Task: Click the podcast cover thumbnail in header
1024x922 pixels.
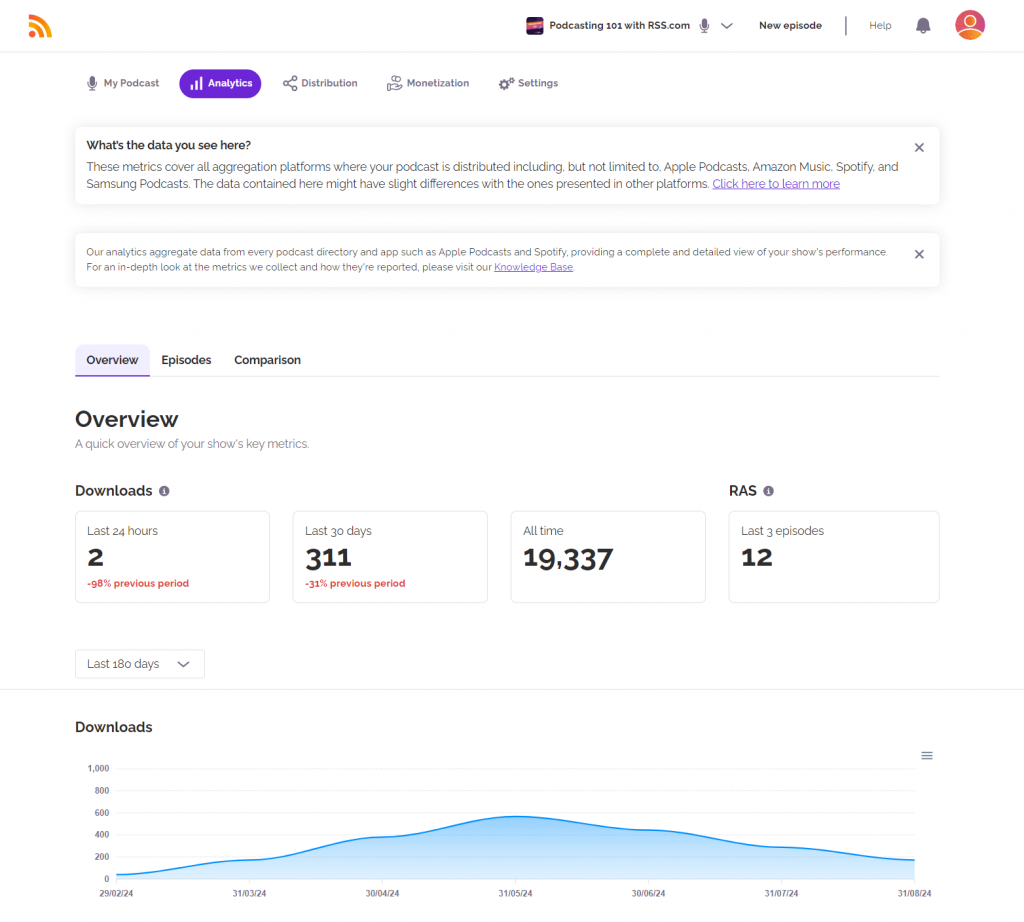Action: coord(535,26)
